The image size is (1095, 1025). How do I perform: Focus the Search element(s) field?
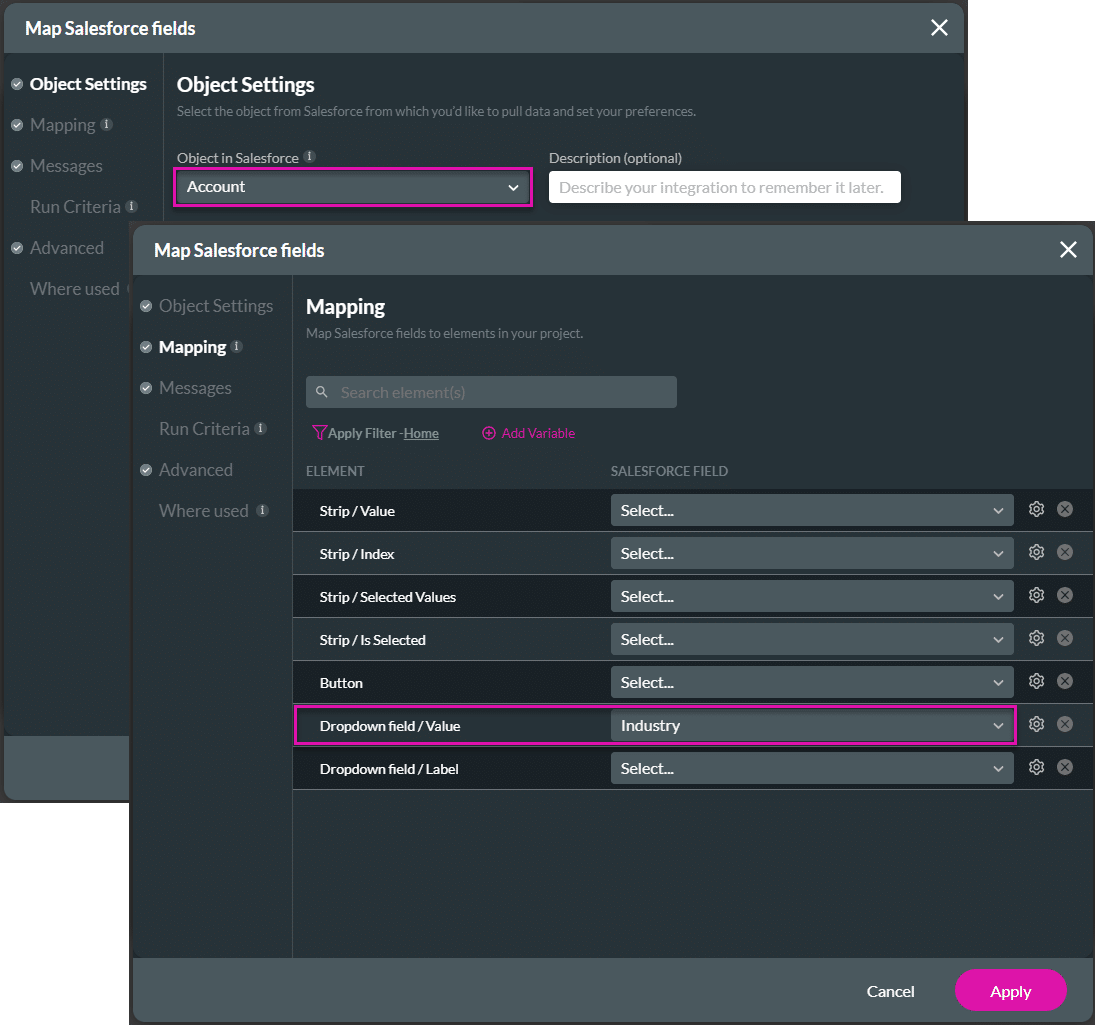click(491, 392)
